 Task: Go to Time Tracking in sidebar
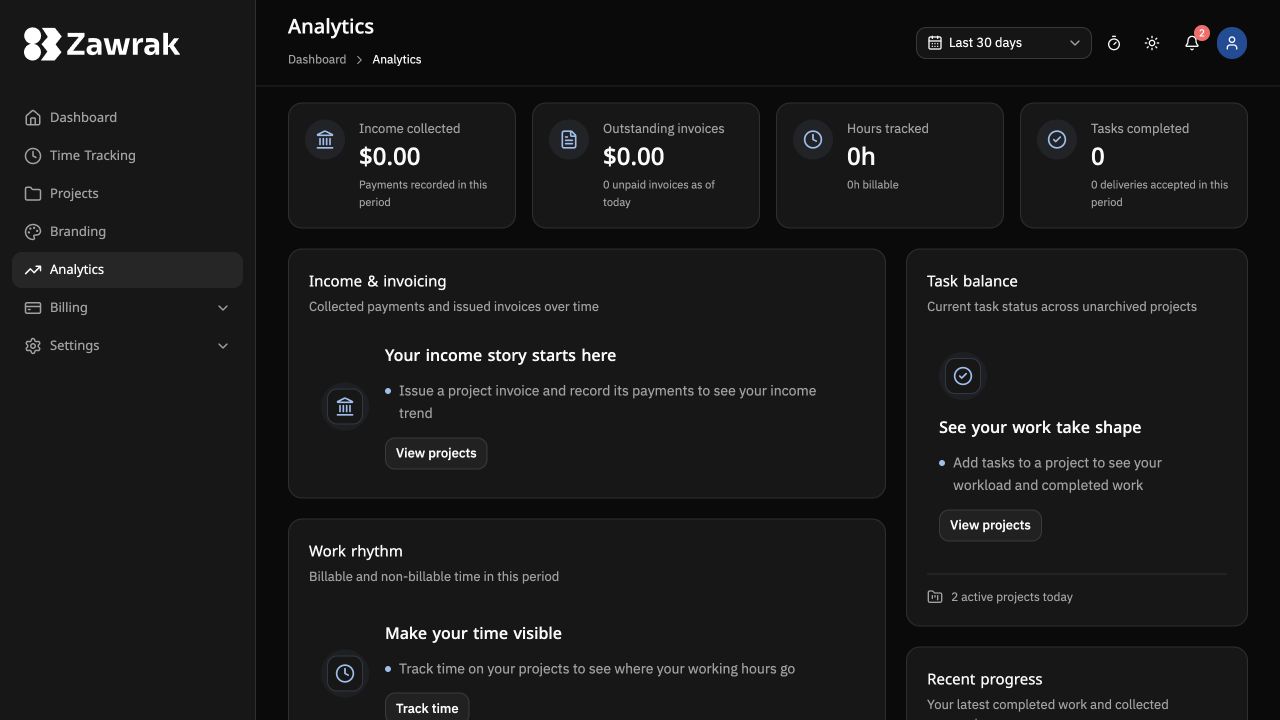click(x=127, y=155)
